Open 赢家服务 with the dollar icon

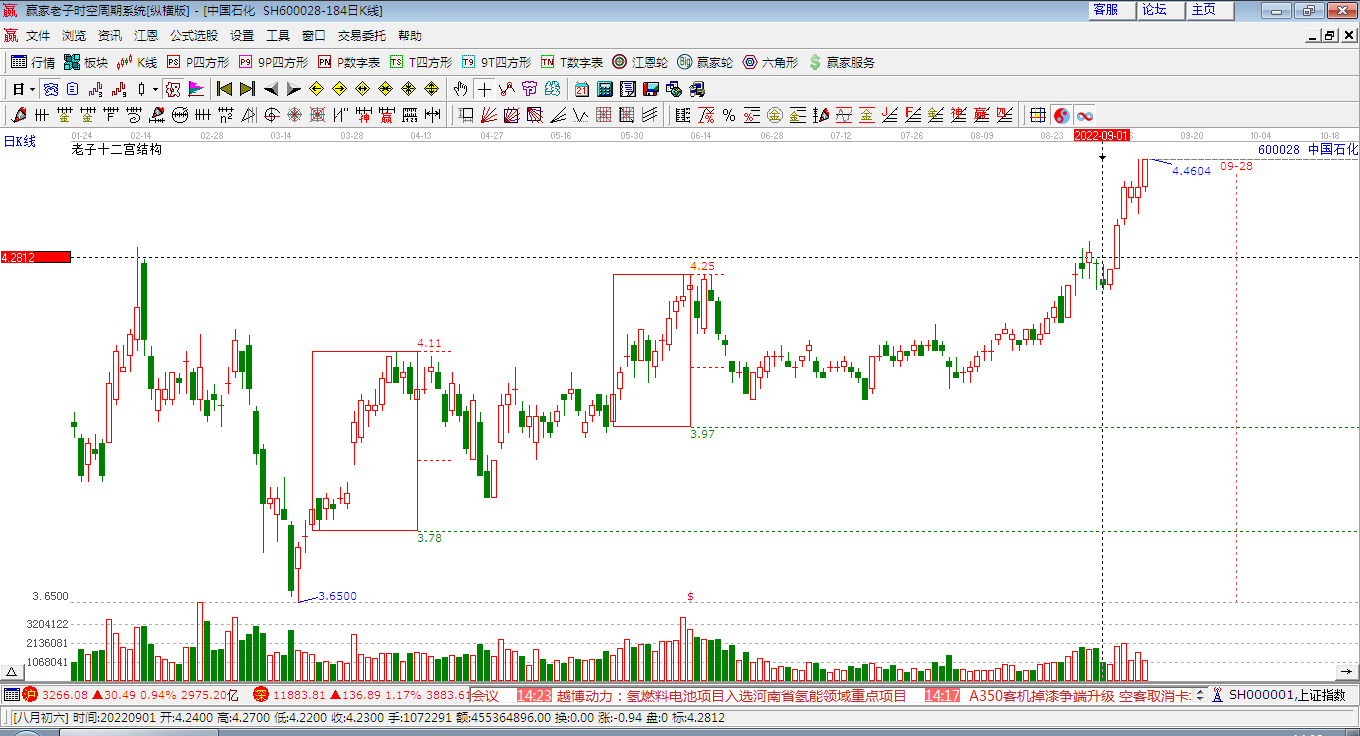tap(841, 62)
